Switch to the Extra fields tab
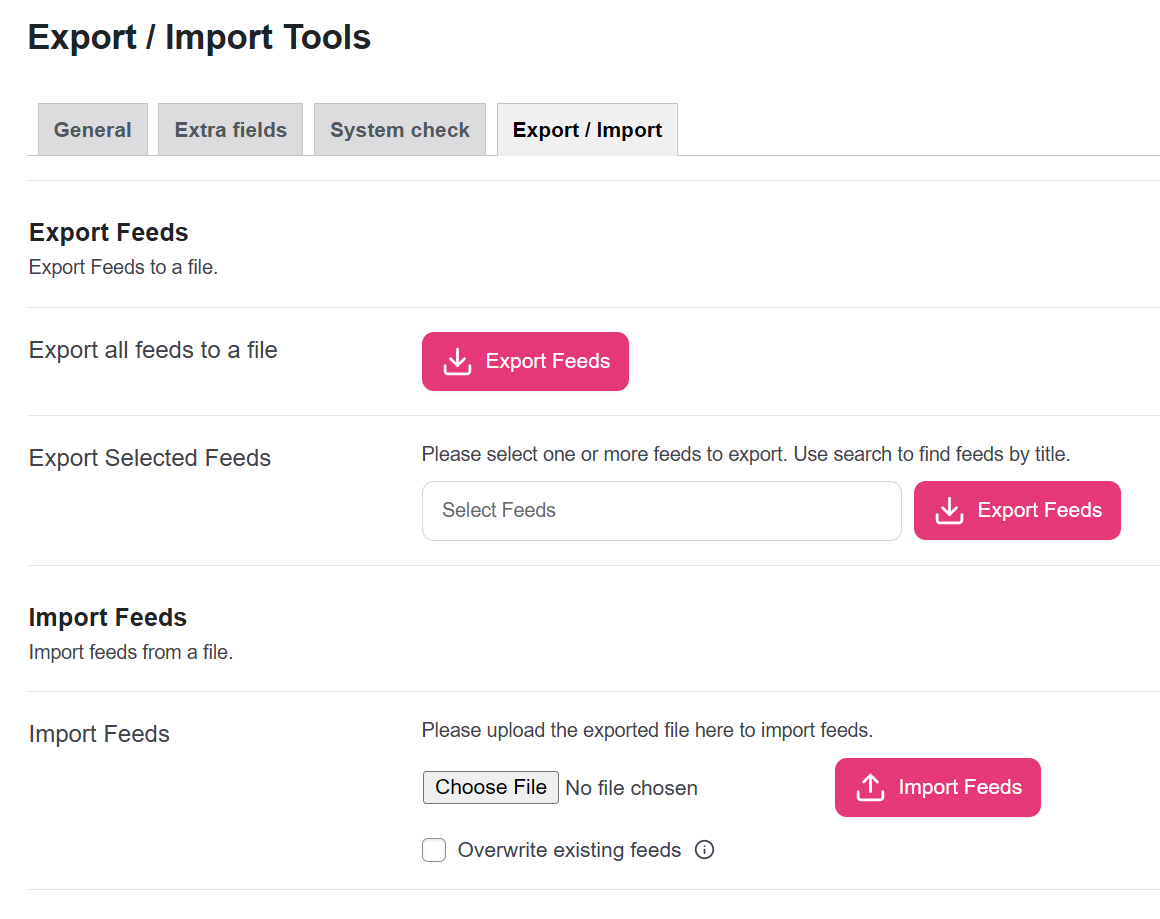Viewport: 1160px width, 919px height. pyautogui.click(x=230, y=130)
